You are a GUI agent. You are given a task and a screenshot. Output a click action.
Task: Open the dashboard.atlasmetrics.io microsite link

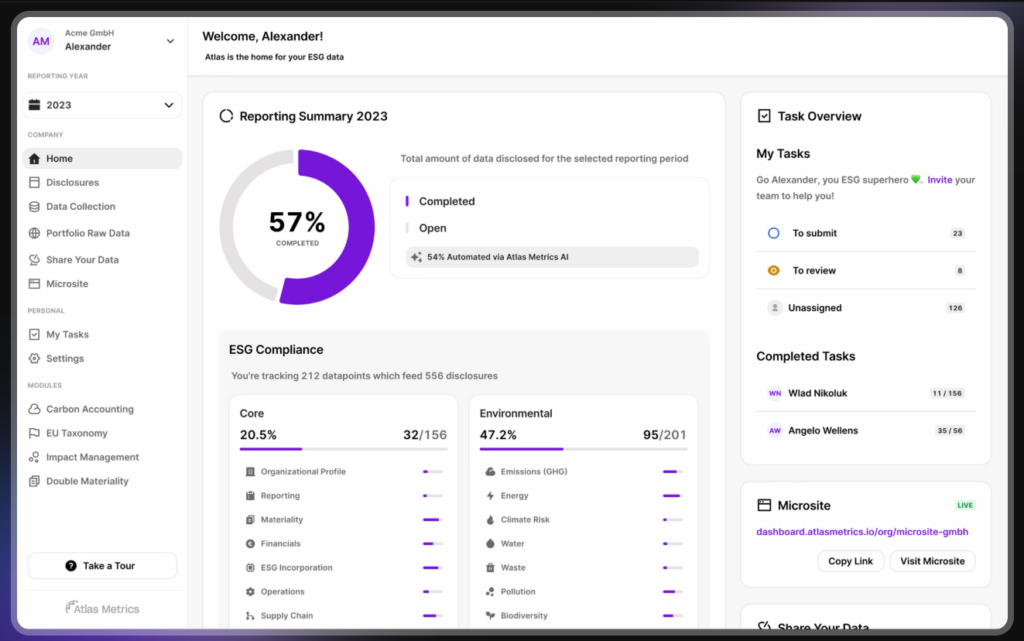862,532
